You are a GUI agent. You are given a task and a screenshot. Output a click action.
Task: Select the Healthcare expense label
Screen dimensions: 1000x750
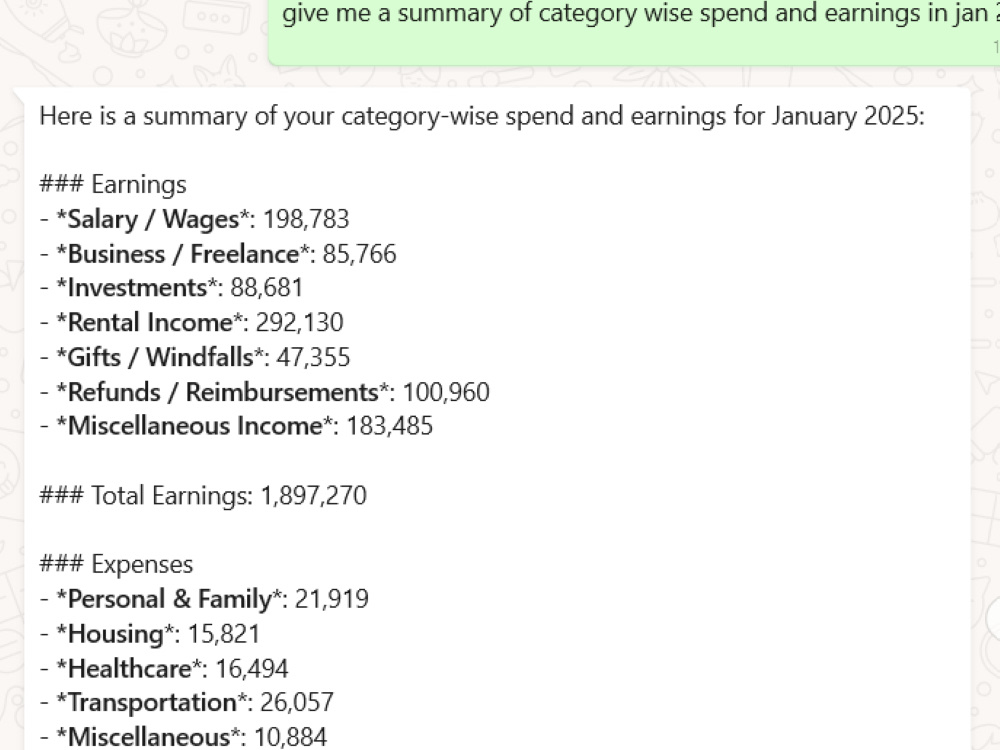(129, 668)
